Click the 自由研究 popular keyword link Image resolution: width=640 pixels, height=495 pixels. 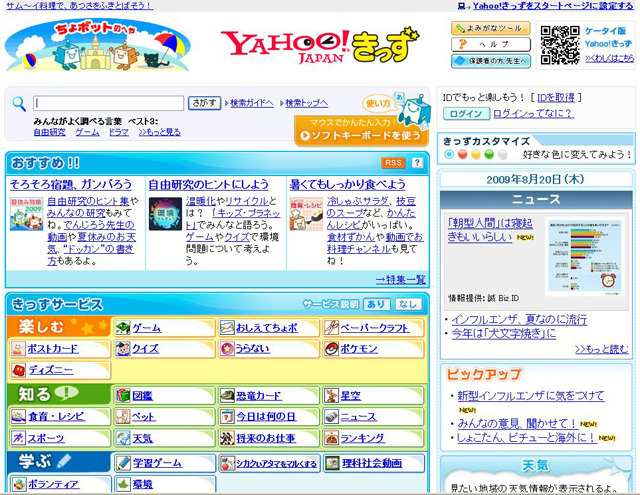click(x=49, y=132)
